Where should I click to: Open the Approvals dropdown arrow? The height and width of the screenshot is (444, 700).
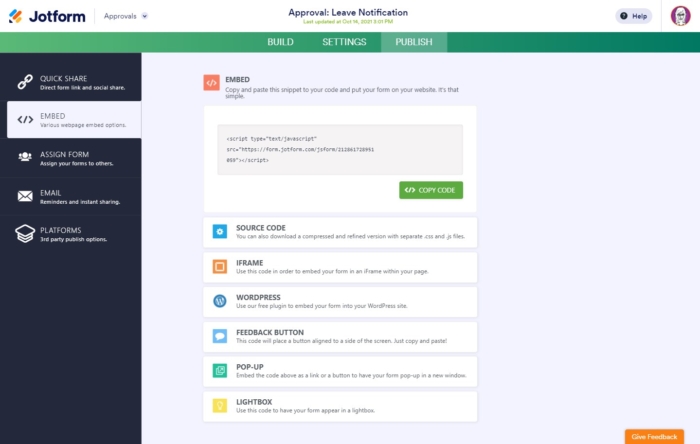pos(145,16)
